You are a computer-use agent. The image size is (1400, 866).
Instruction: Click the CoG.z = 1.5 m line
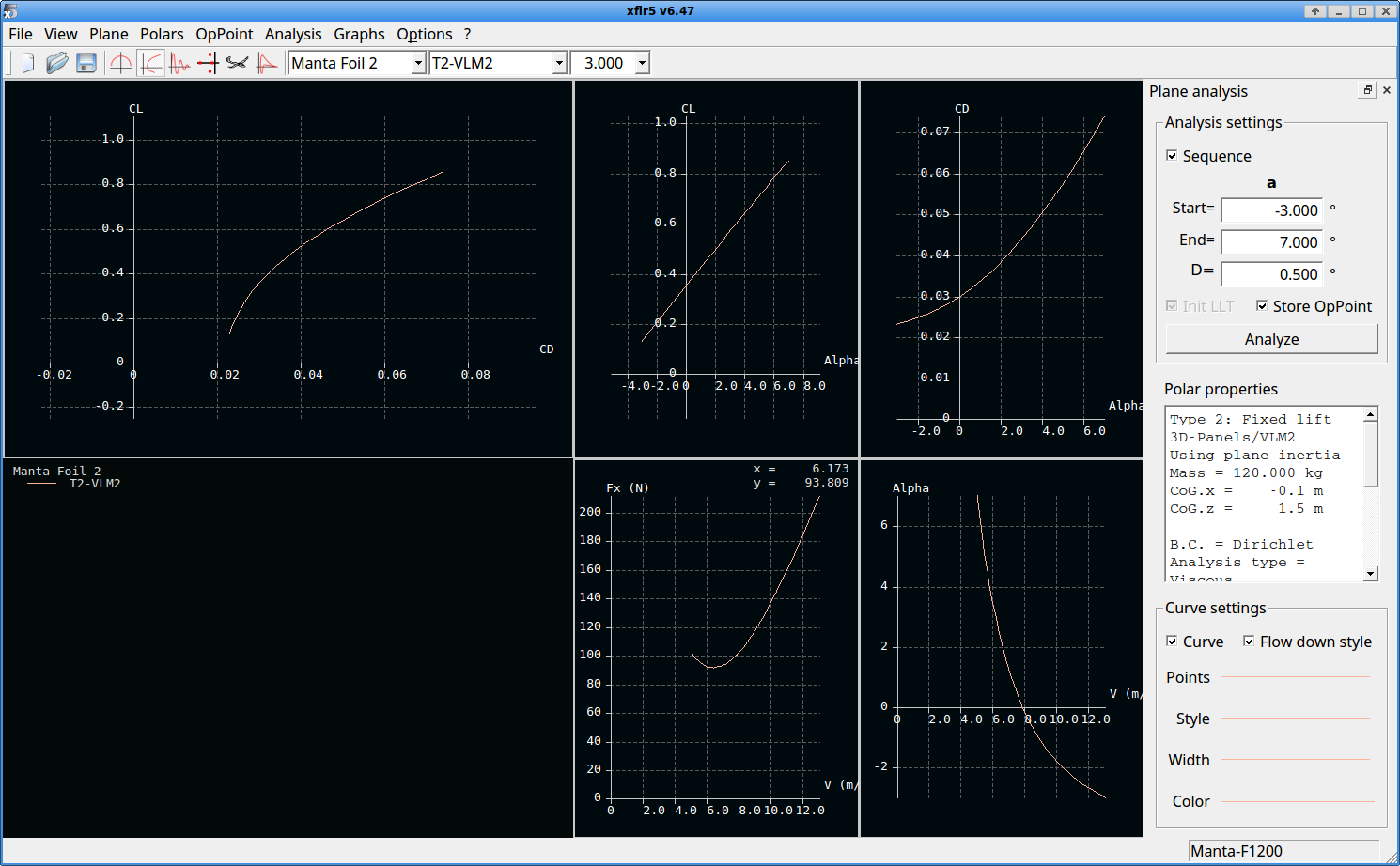coord(1246,509)
